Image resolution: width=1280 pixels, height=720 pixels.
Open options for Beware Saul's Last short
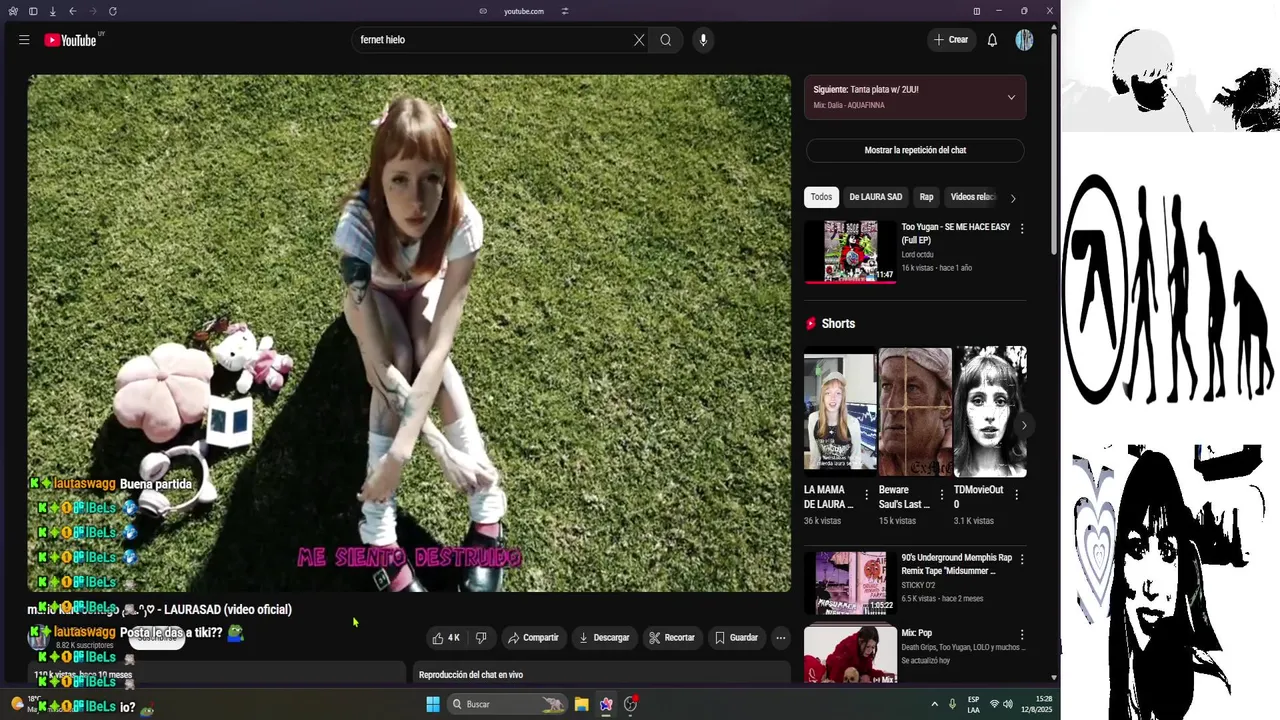point(941,495)
